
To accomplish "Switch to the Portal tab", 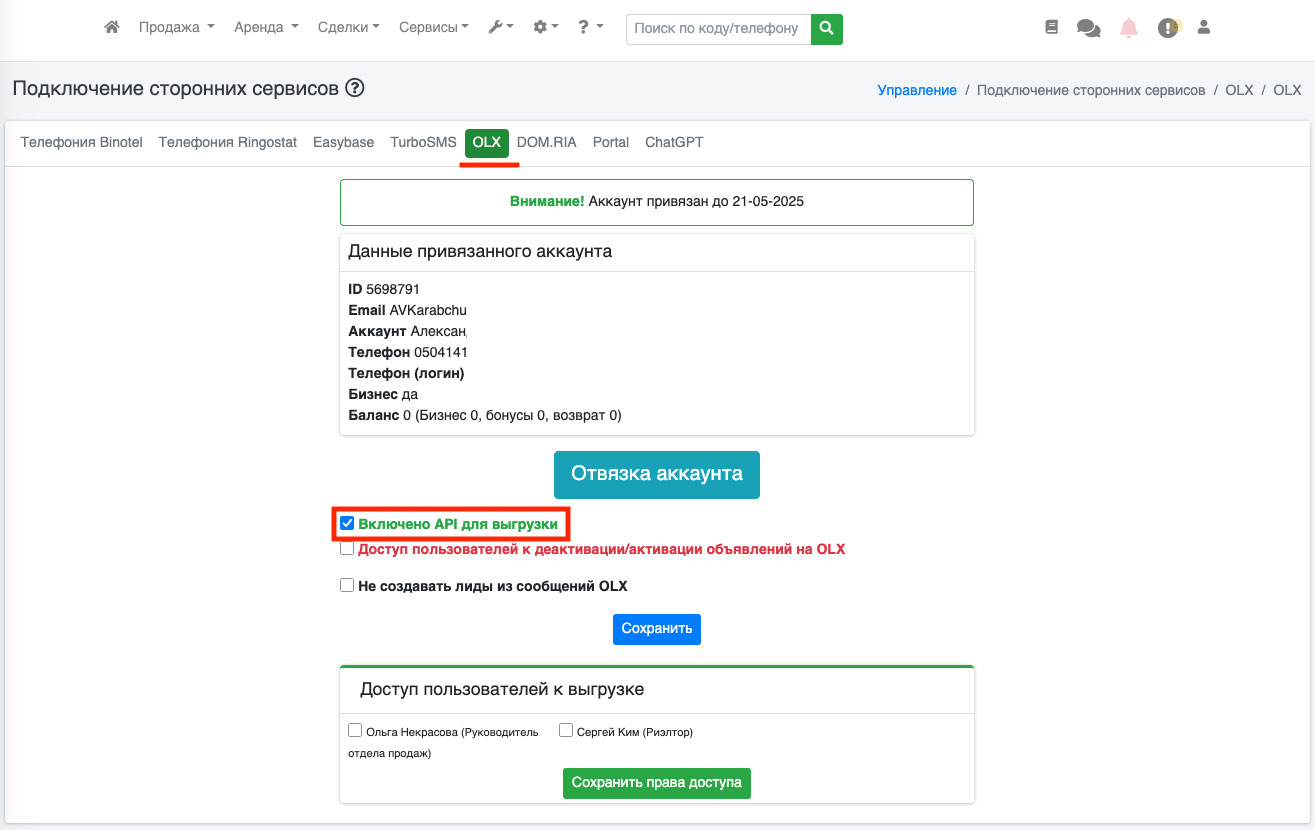I will 611,142.
